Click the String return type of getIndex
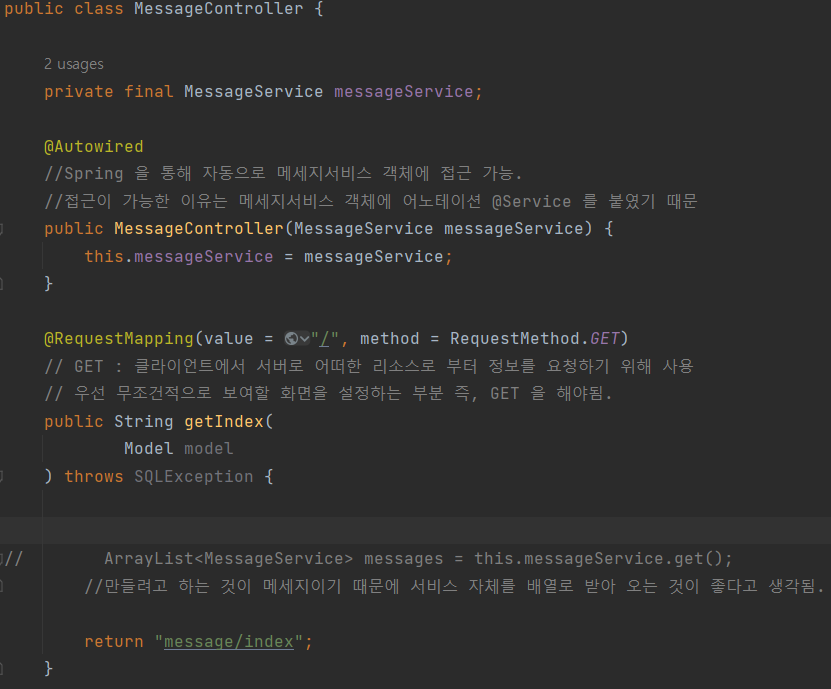 144,421
